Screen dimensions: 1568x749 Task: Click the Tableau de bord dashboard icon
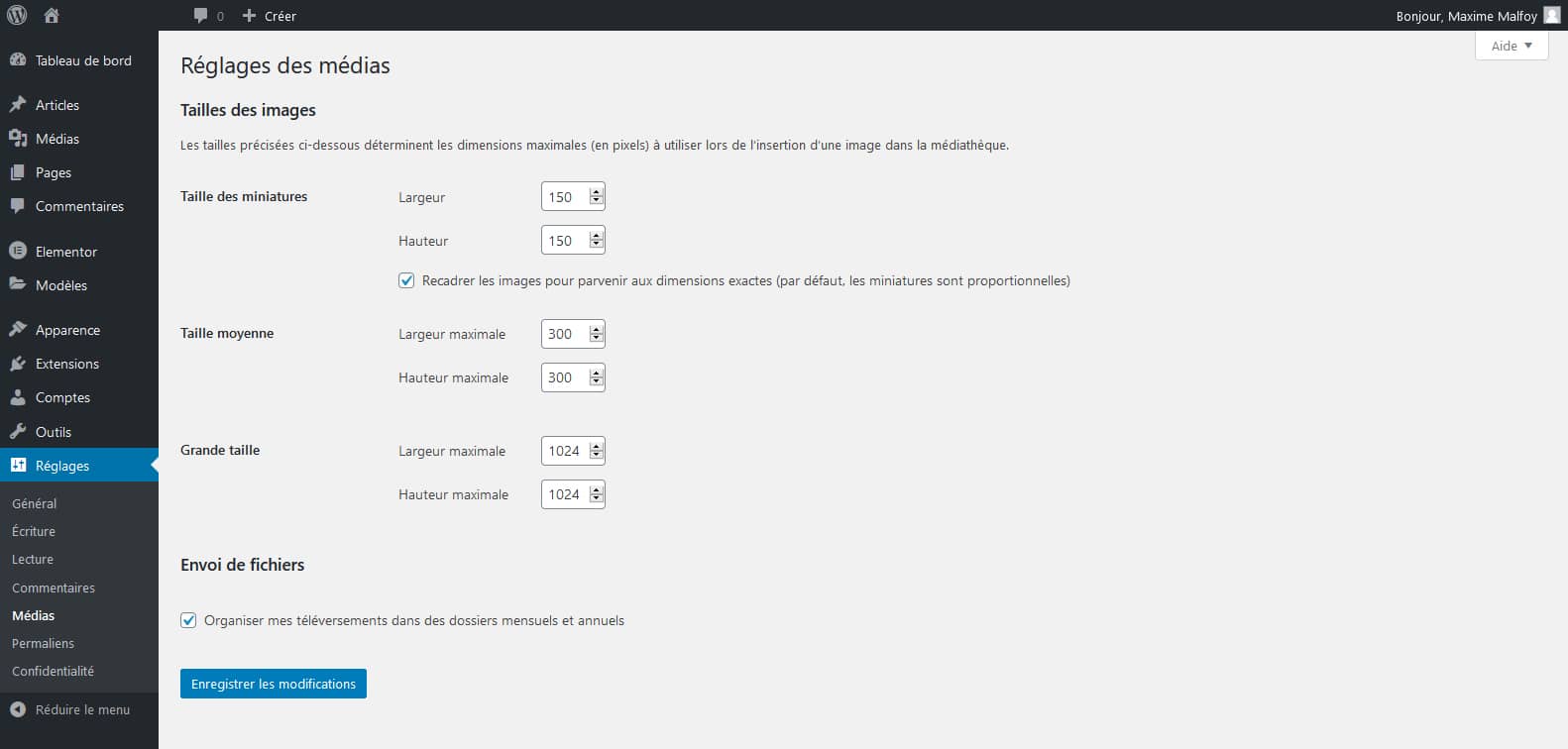click(x=18, y=59)
